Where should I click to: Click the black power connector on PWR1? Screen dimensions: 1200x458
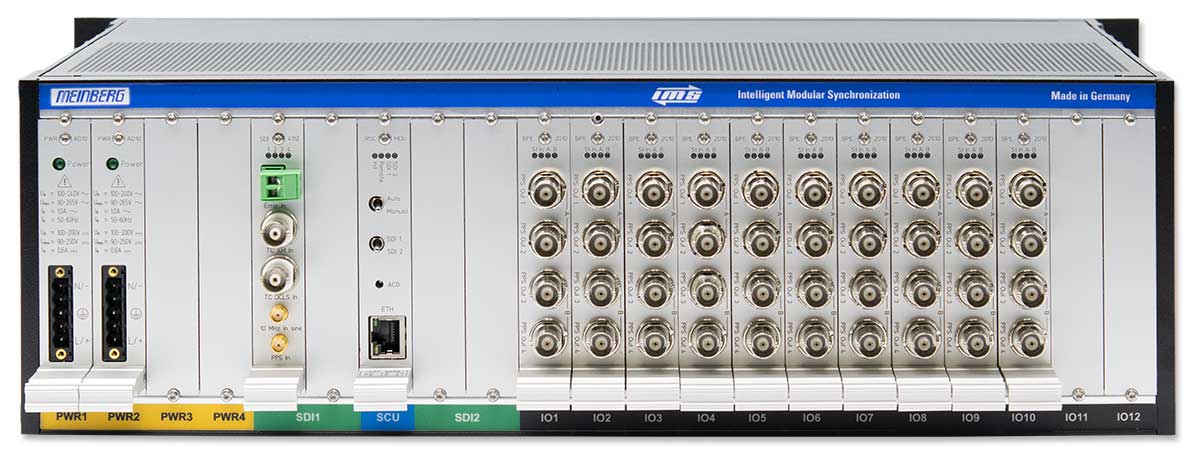point(60,312)
